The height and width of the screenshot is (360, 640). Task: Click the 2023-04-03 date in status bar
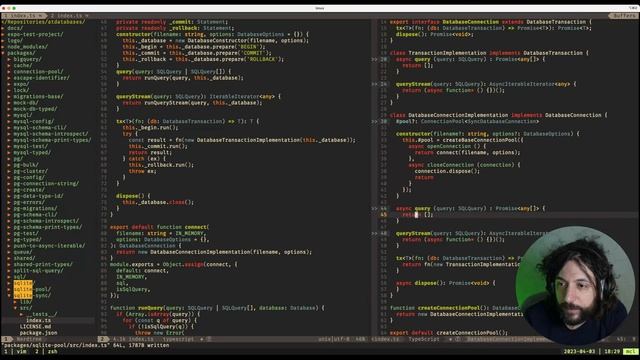[x=580, y=351]
